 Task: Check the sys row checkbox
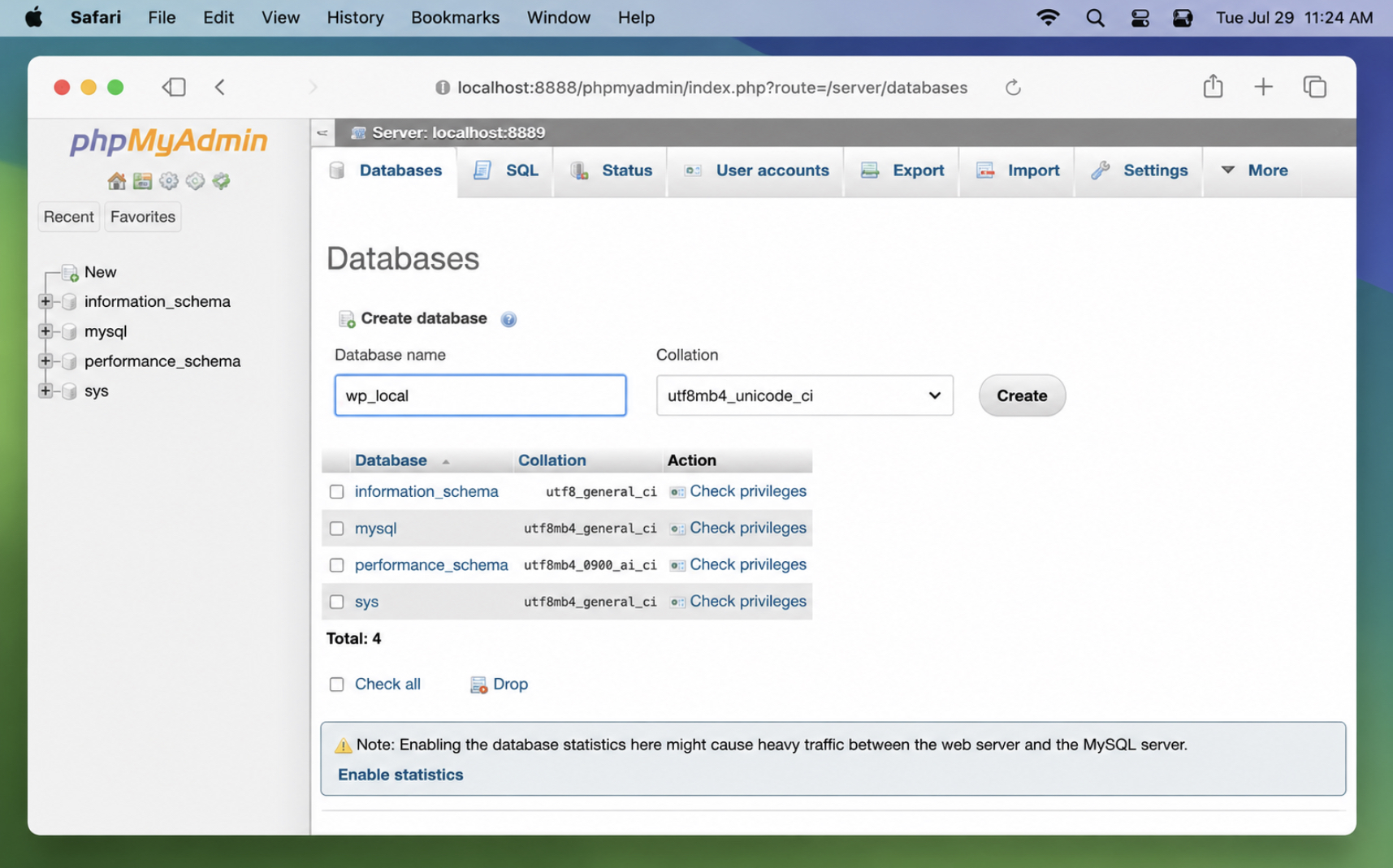(x=336, y=602)
